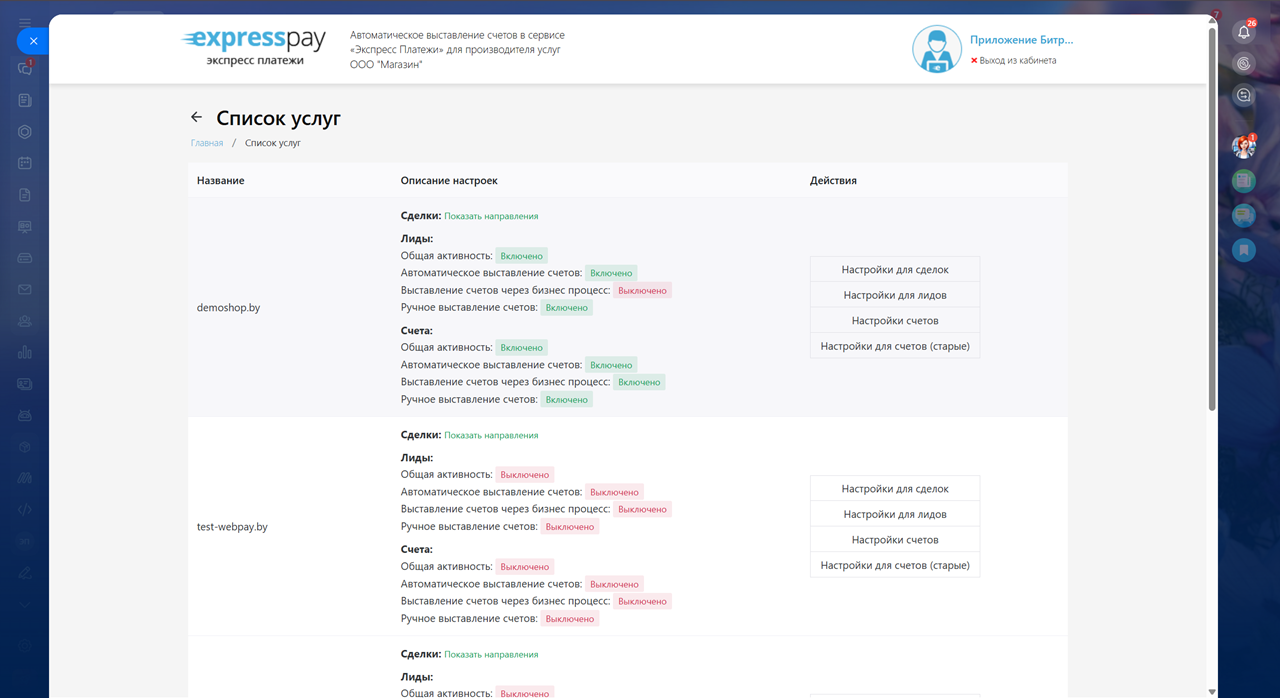Open Настройки для лидов for demoshop.by
The height and width of the screenshot is (698, 1280).
(x=895, y=295)
